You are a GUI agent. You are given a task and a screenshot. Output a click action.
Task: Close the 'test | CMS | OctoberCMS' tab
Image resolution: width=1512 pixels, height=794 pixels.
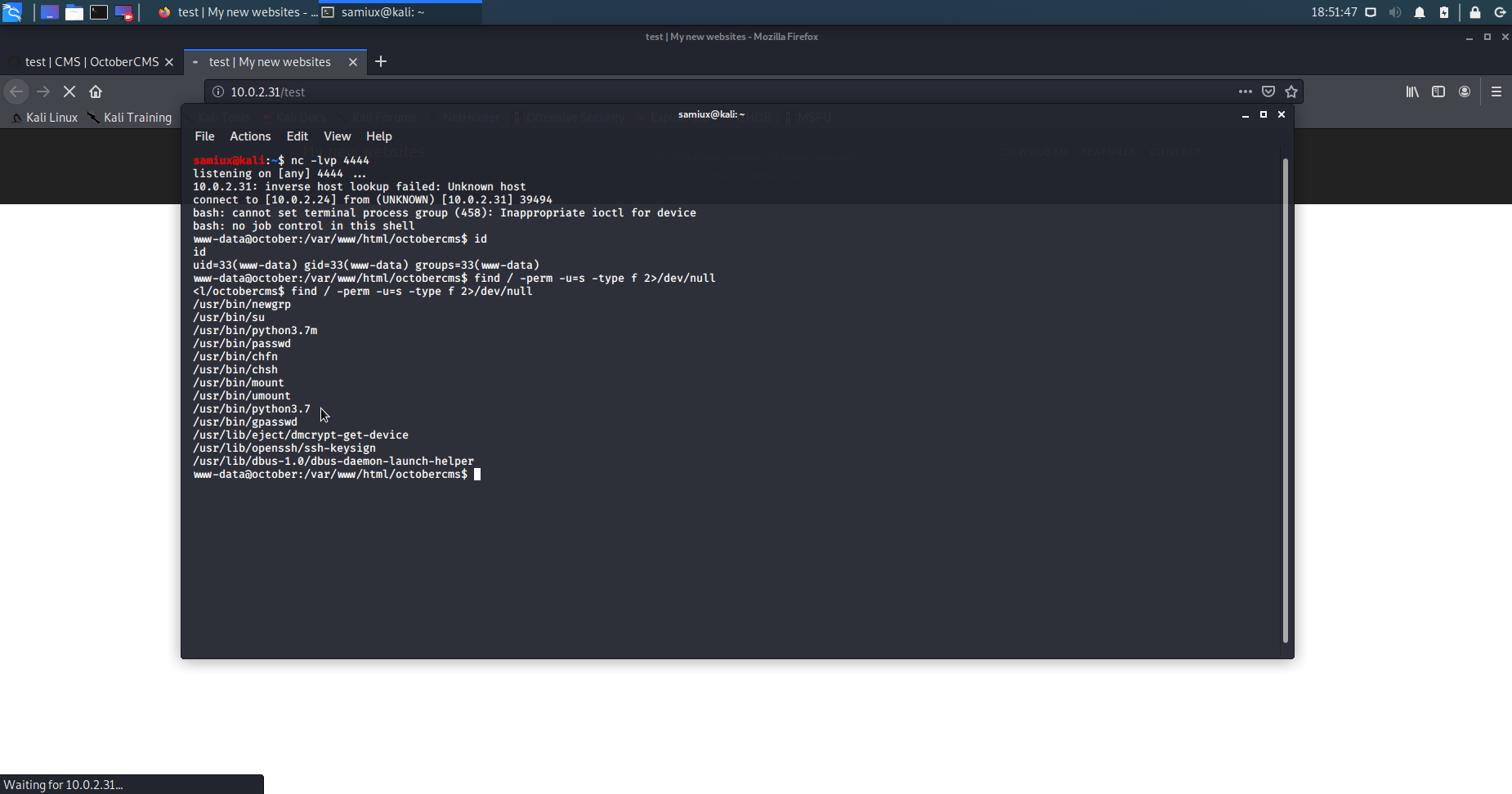click(x=169, y=62)
